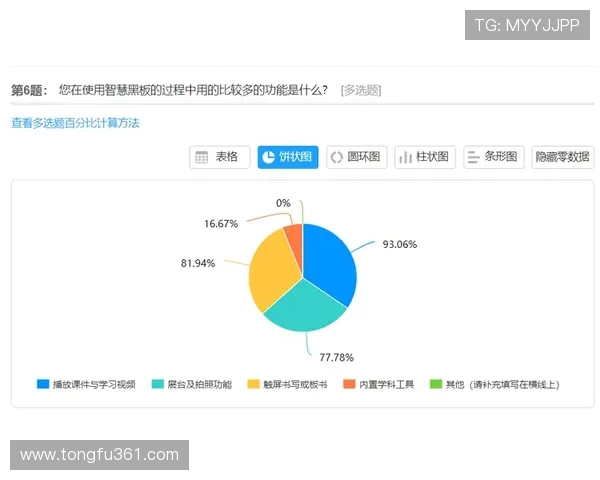Toggle yellow legend swatch 触屏书写或板书
Screen dimensions: 600x480
point(253,384)
